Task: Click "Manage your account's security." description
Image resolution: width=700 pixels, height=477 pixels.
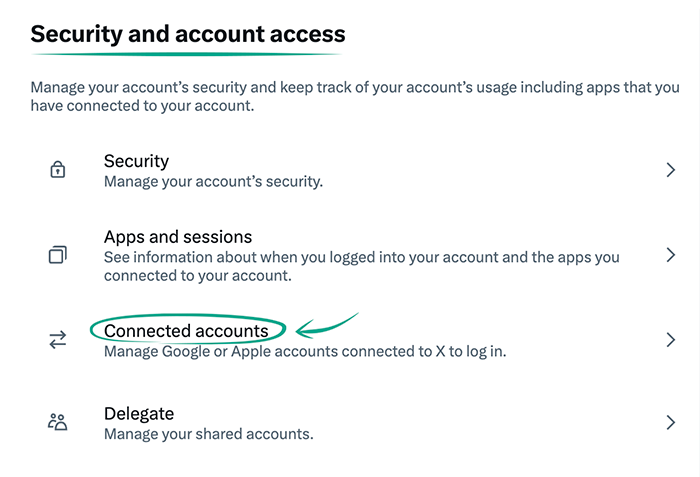Action: click(x=213, y=182)
